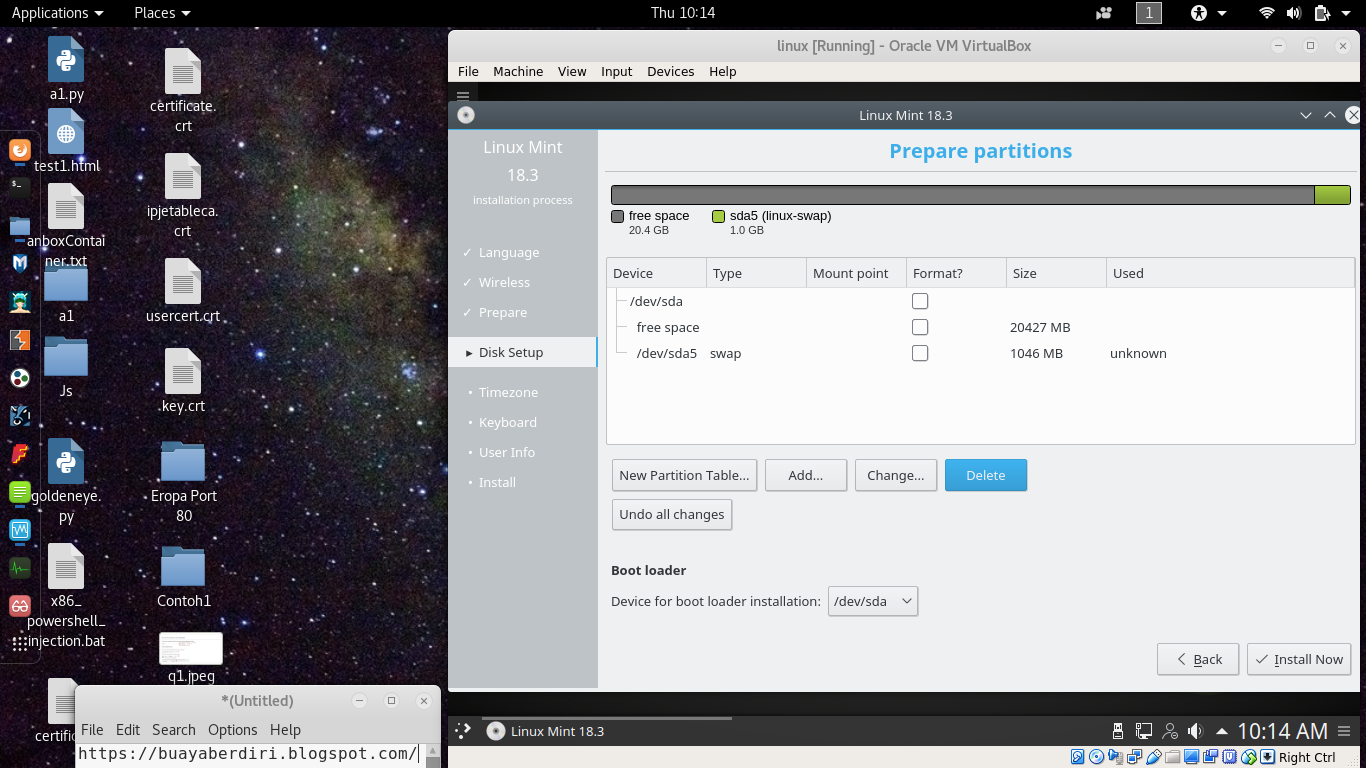1366x768 pixels.
Task: Click Undo all changes
Action: coord(671,514)
